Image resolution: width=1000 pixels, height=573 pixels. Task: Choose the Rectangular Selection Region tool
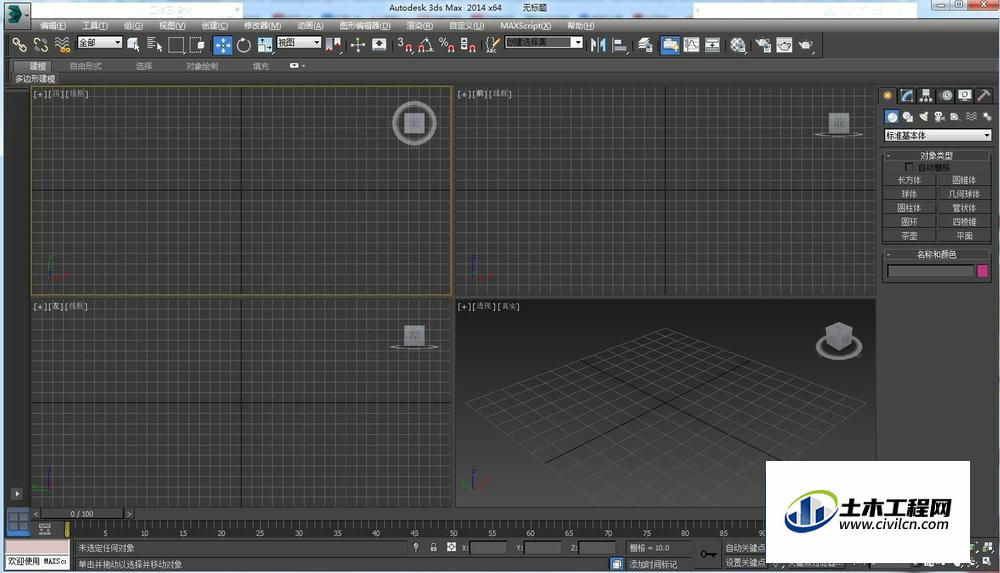(176, 45)
